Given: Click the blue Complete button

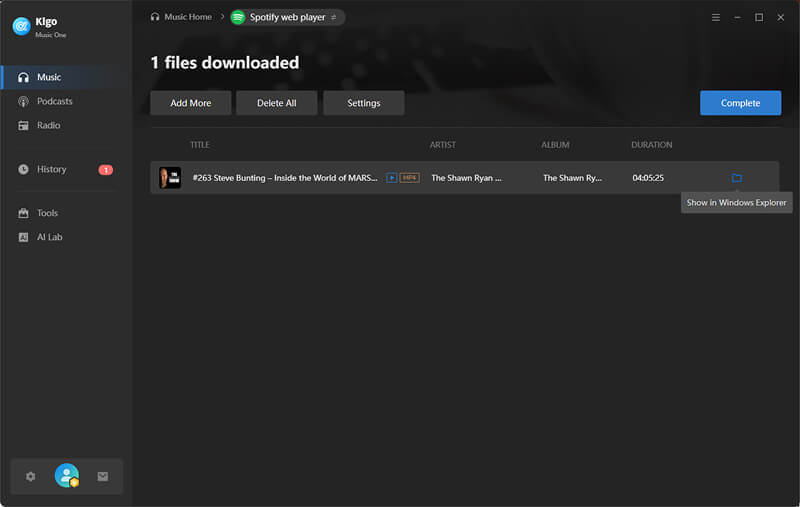Looking at the screenshot, I should (740, 103).
